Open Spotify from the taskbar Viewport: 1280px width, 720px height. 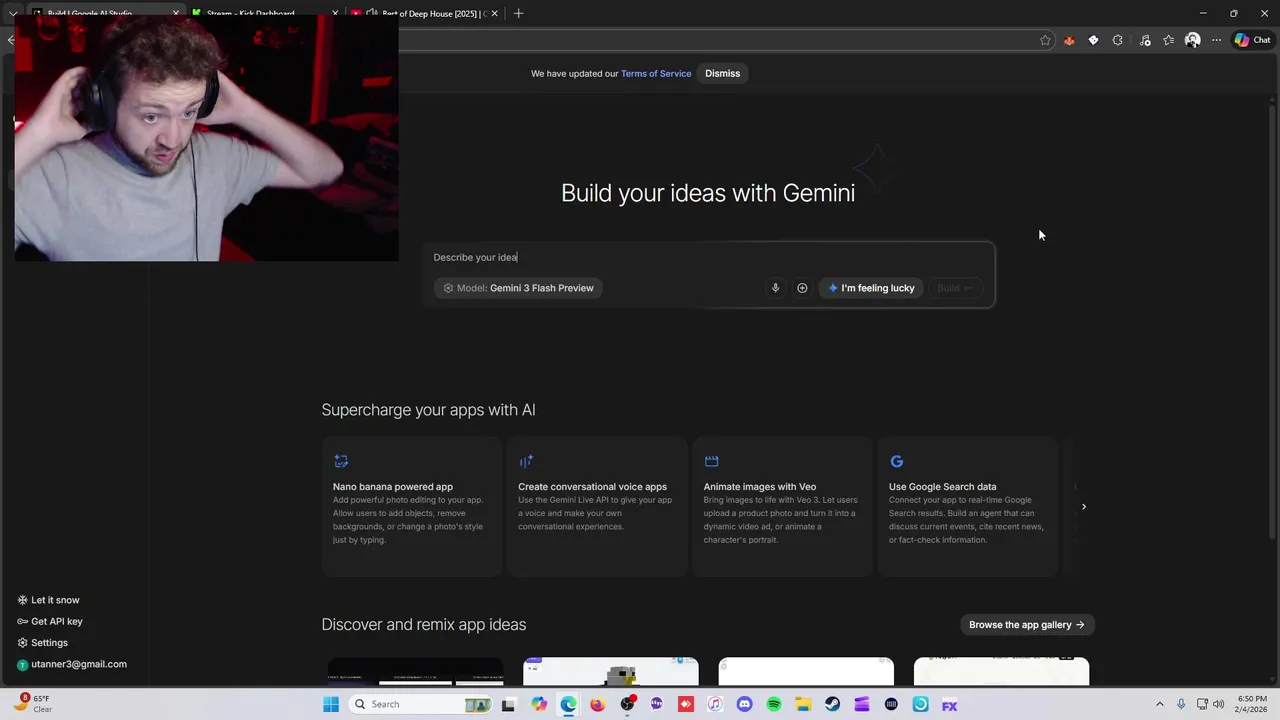point(773,704)
